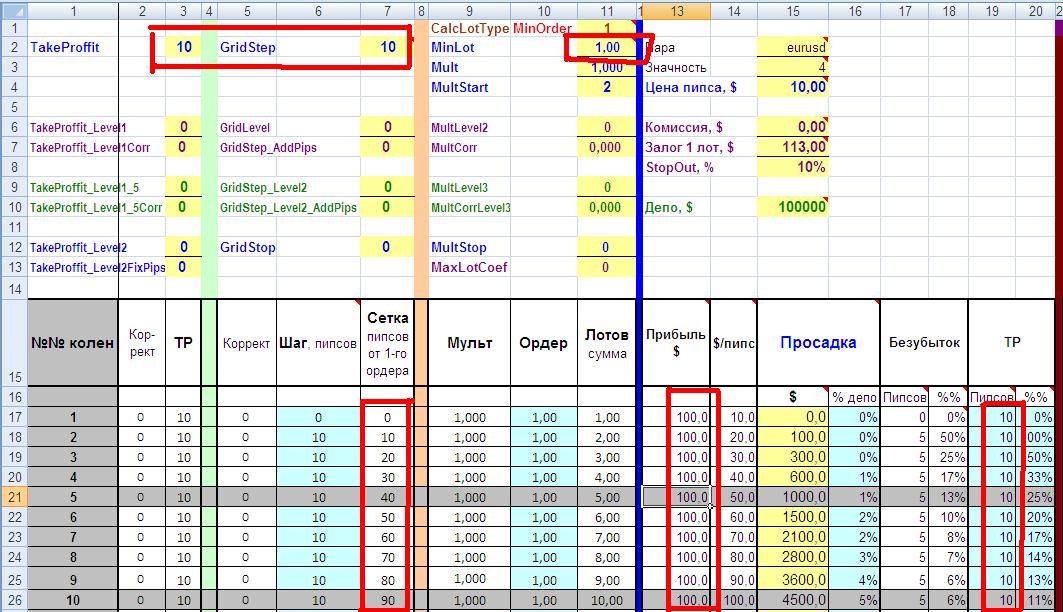The image size is (1063, 612).
Task: Click the Лотов сумма column header
Action: pyautogui.click(x=607, y=343)
